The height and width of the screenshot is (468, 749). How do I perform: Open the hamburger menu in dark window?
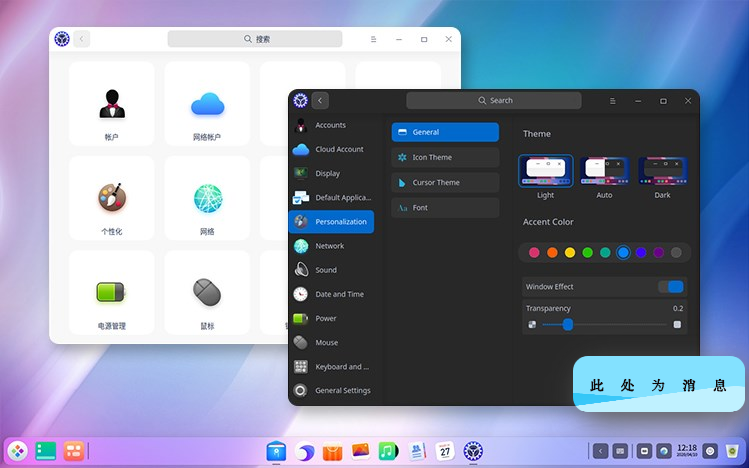click(612, 101)
